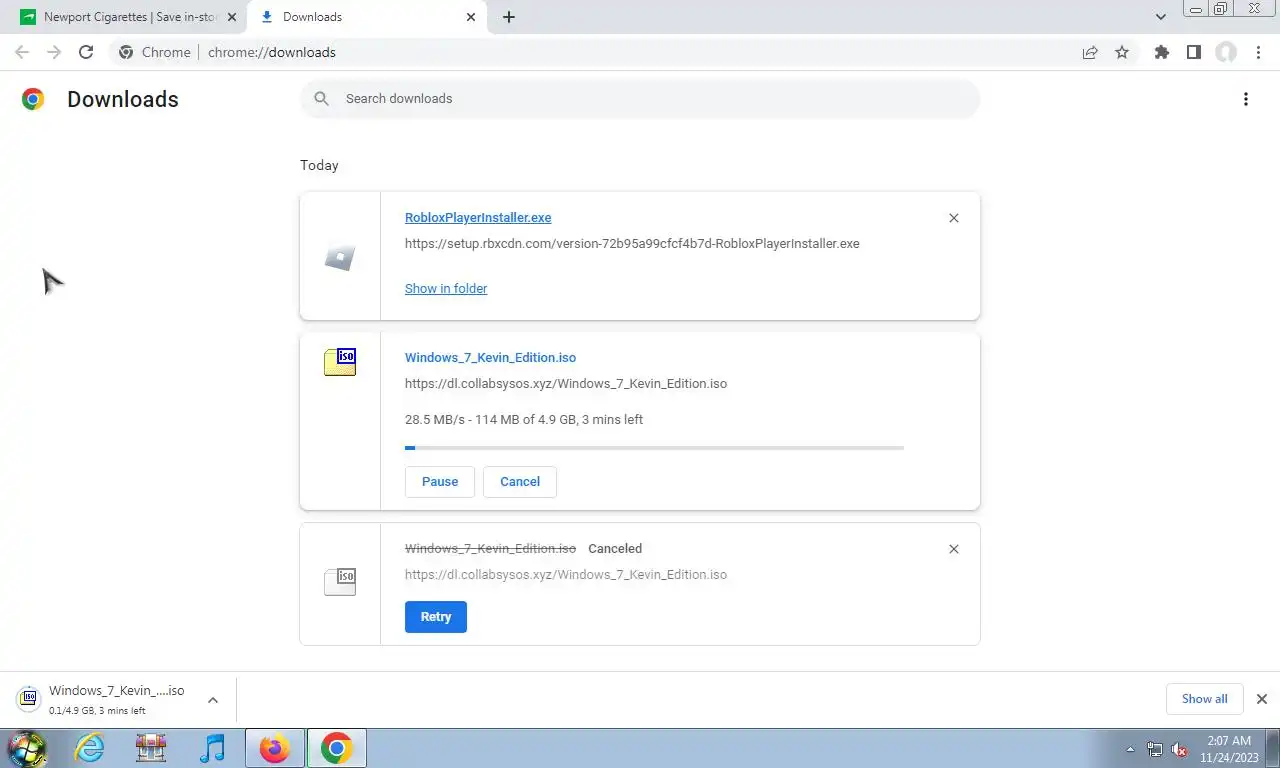Open the Windows_7_Kevin_Edition.iso link in progress
The width and height of the screenshot is (1280, 768).
(x=490, y=358)
